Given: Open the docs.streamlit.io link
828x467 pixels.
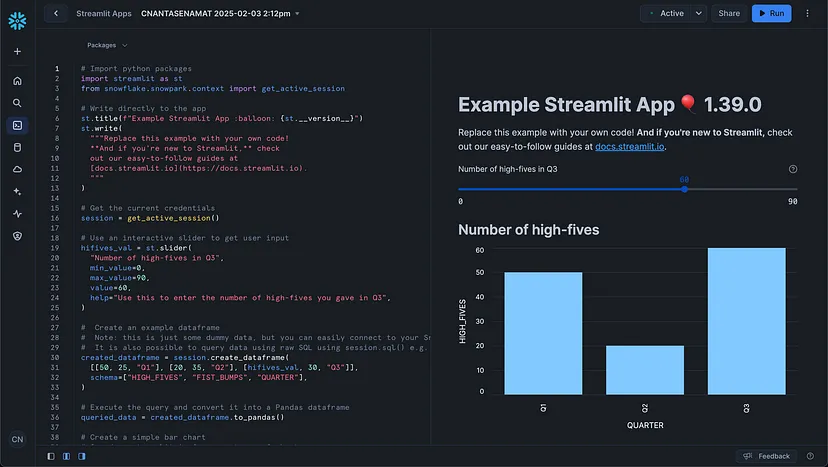Looking at the screenshot, I should pyautogui.click(x=629, y=146).
